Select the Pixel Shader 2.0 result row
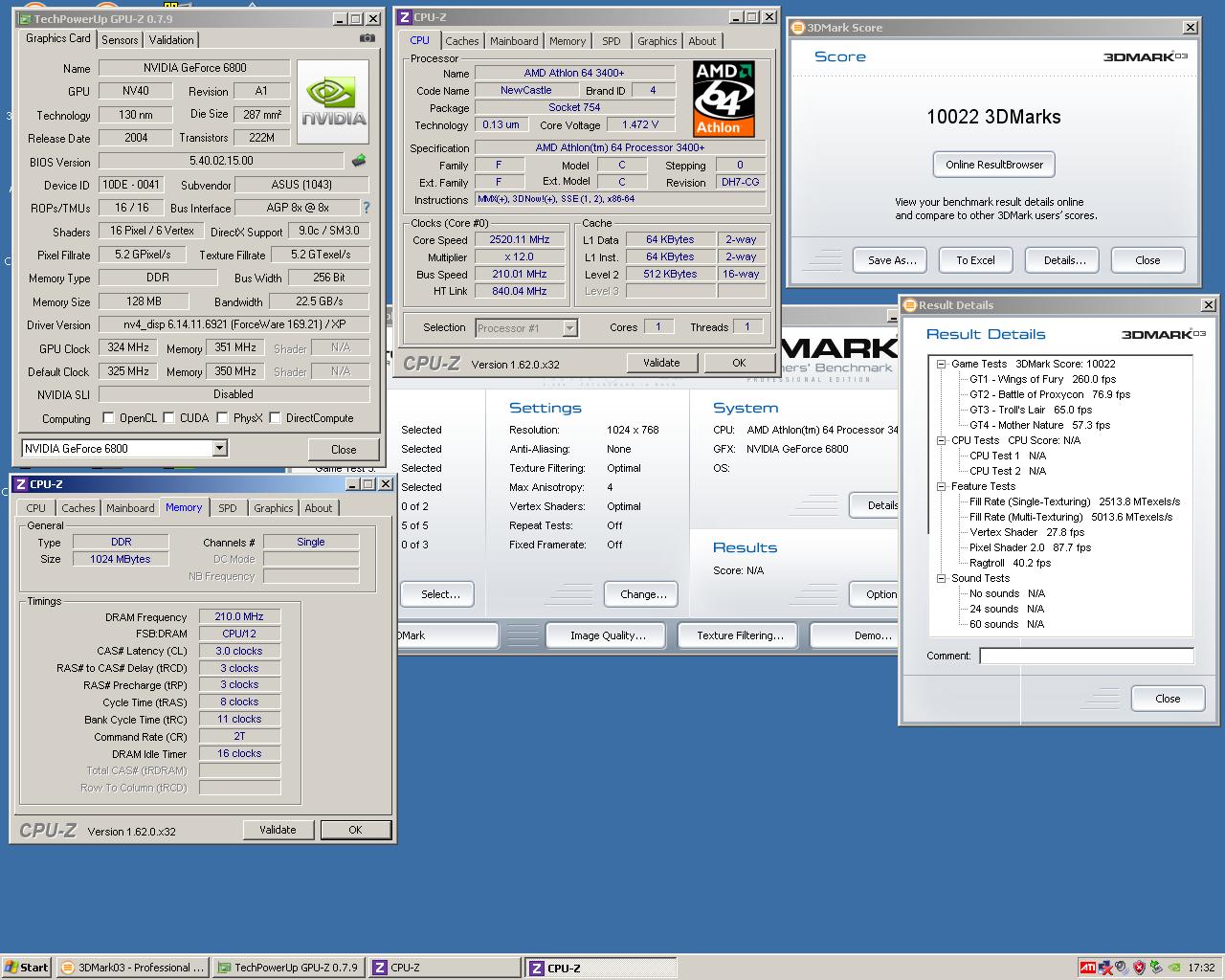 coord(1030,547)
